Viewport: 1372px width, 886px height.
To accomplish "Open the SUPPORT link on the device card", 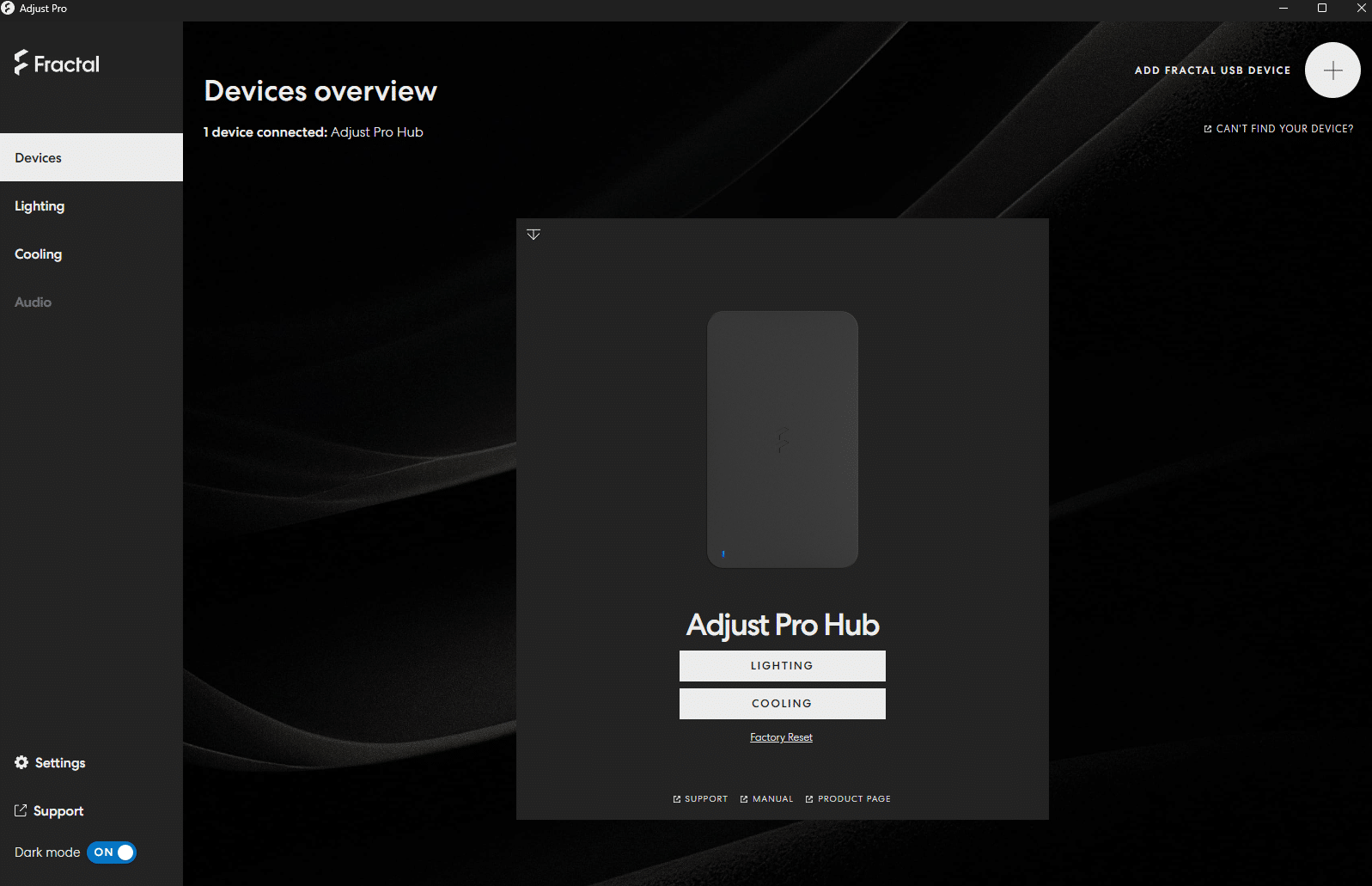I will coord(700,799).
